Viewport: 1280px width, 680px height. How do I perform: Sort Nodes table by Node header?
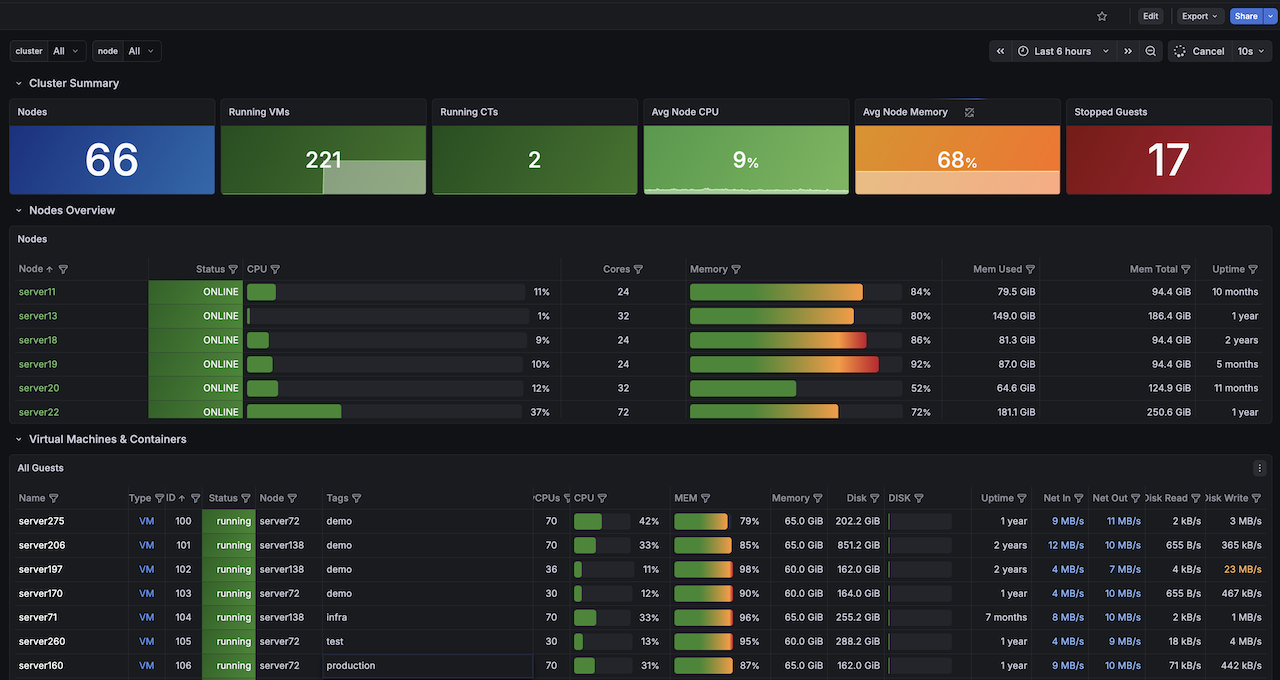click(31, 269)
